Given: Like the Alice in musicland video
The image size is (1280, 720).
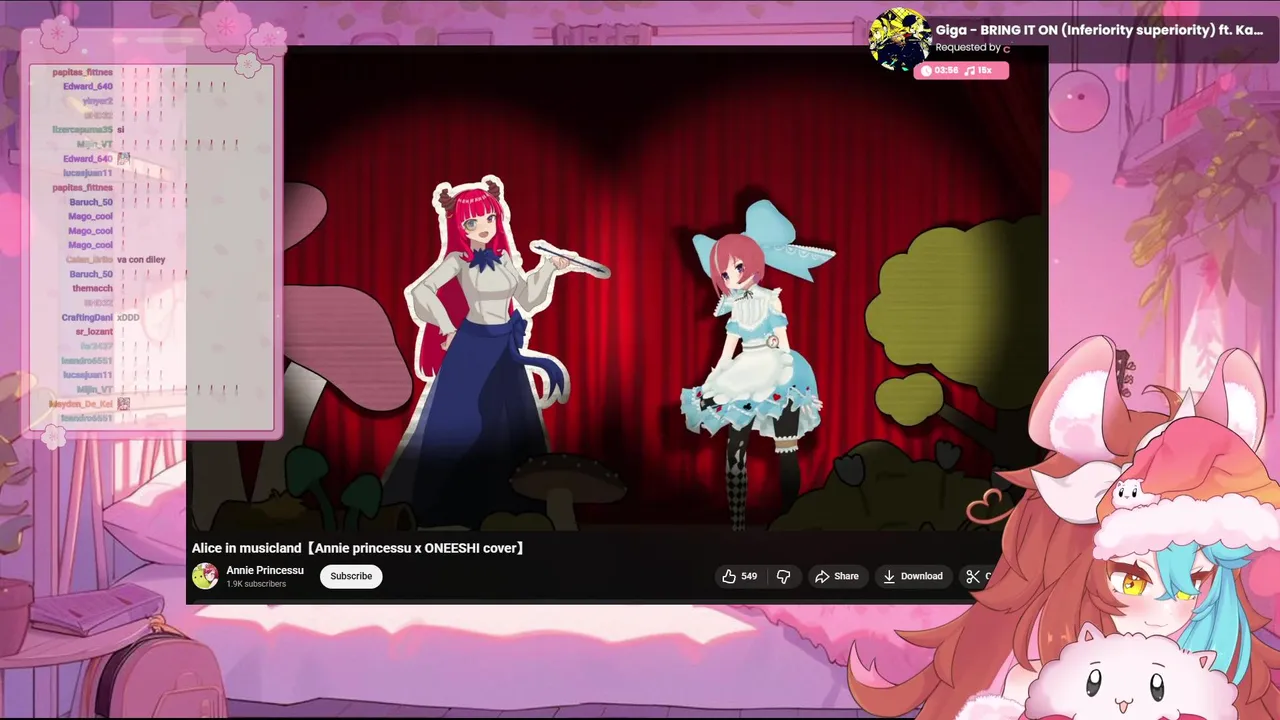Looking at the screenshot, I should (x=739, y=576).
